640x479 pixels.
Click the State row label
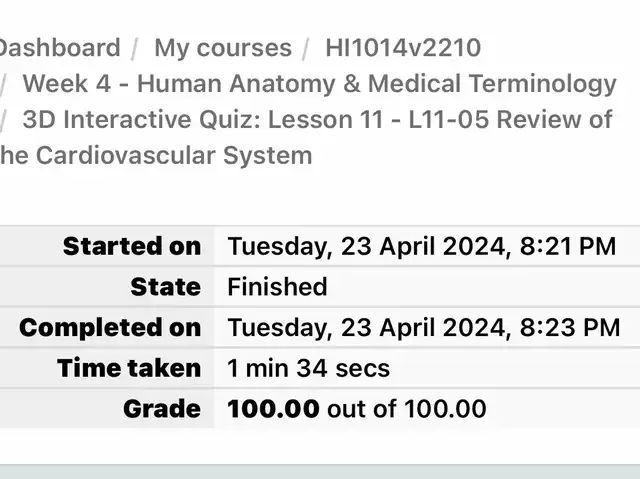click(166, 287)
